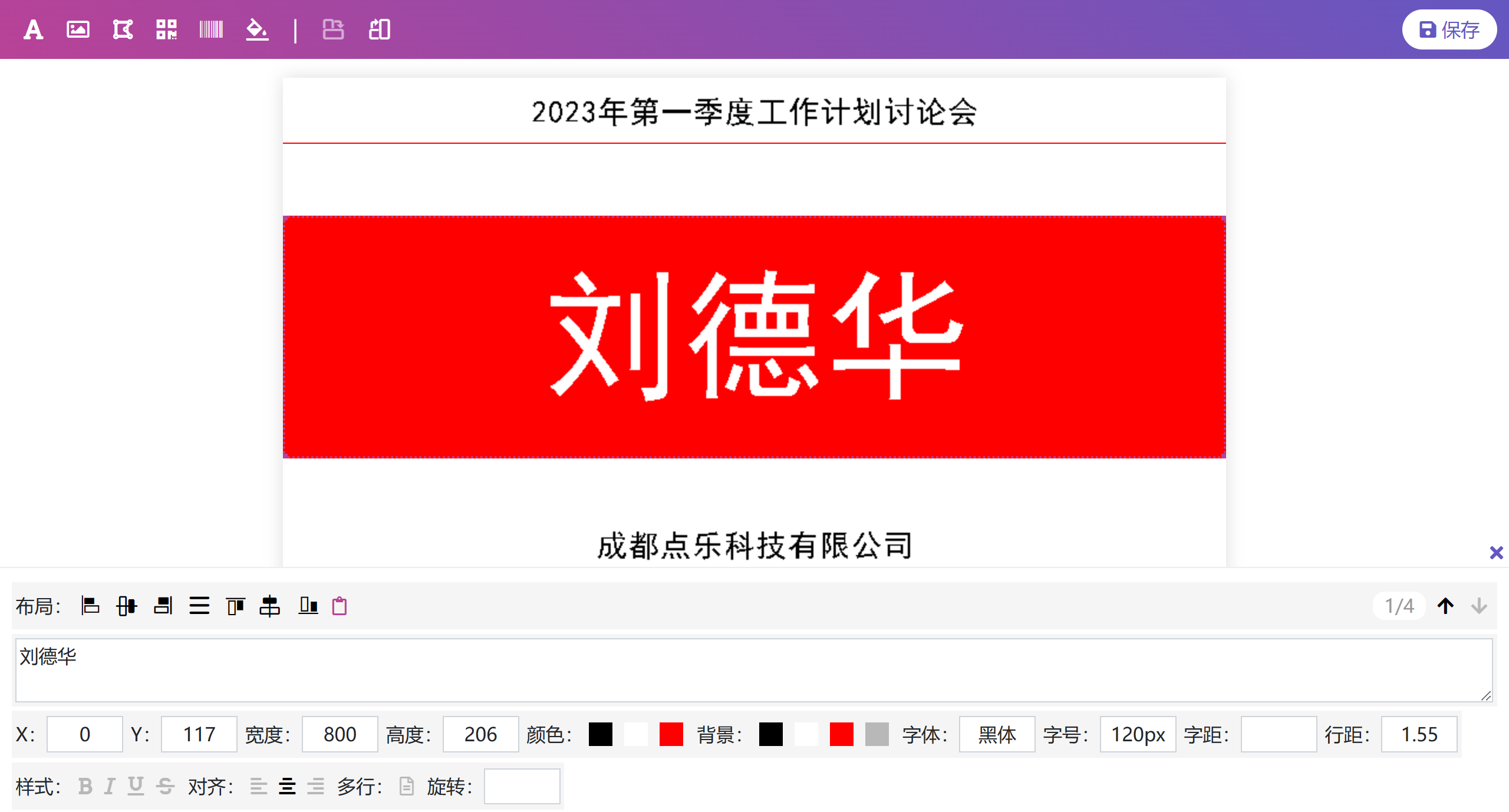The height and width of the screenshot is (812, 1509).
Task: Set text alignment to left
Action: pyautogui.click(x=258, y=786)
